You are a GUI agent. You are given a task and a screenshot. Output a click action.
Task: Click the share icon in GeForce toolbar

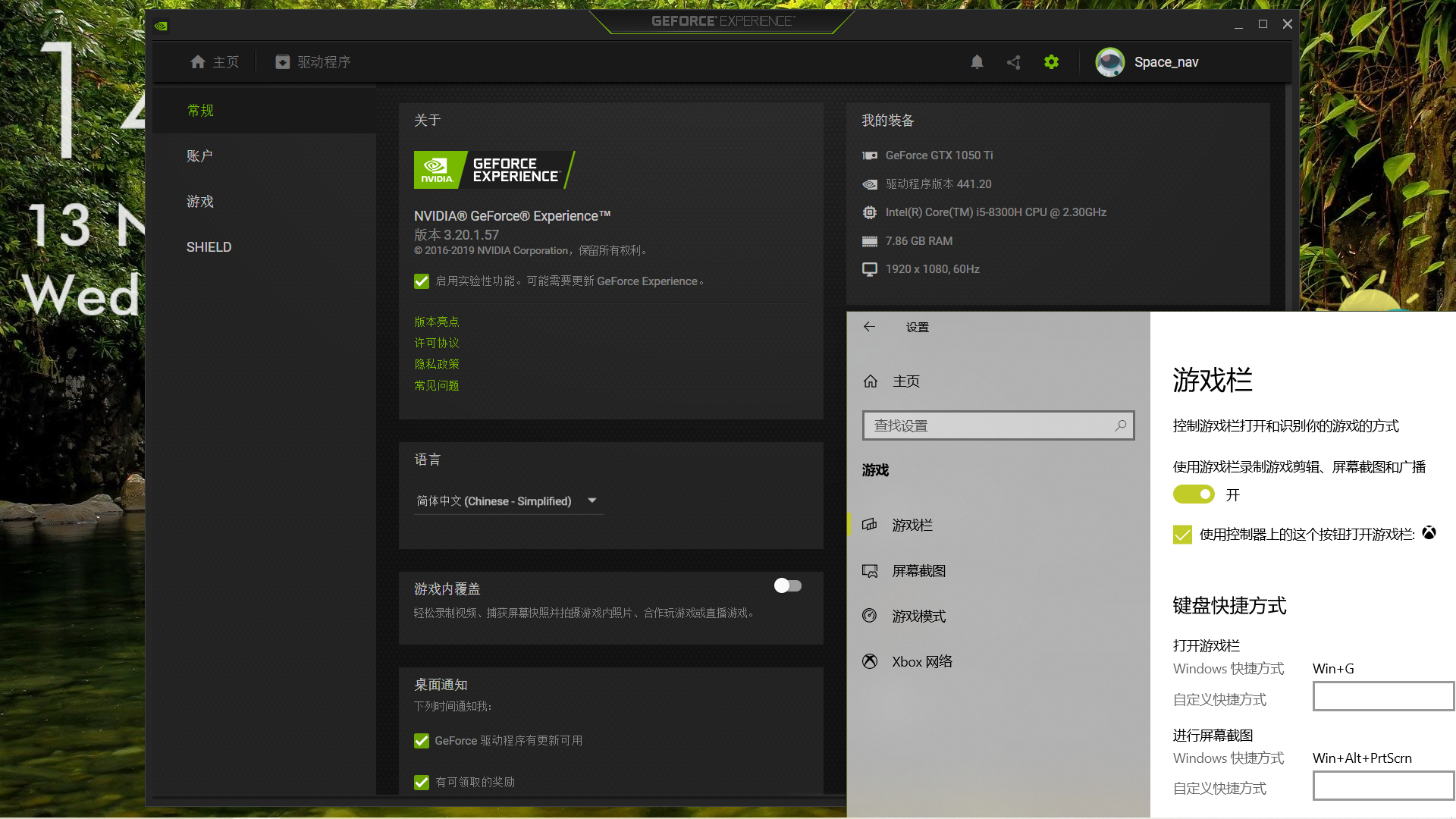click(x=1014, y=62)
